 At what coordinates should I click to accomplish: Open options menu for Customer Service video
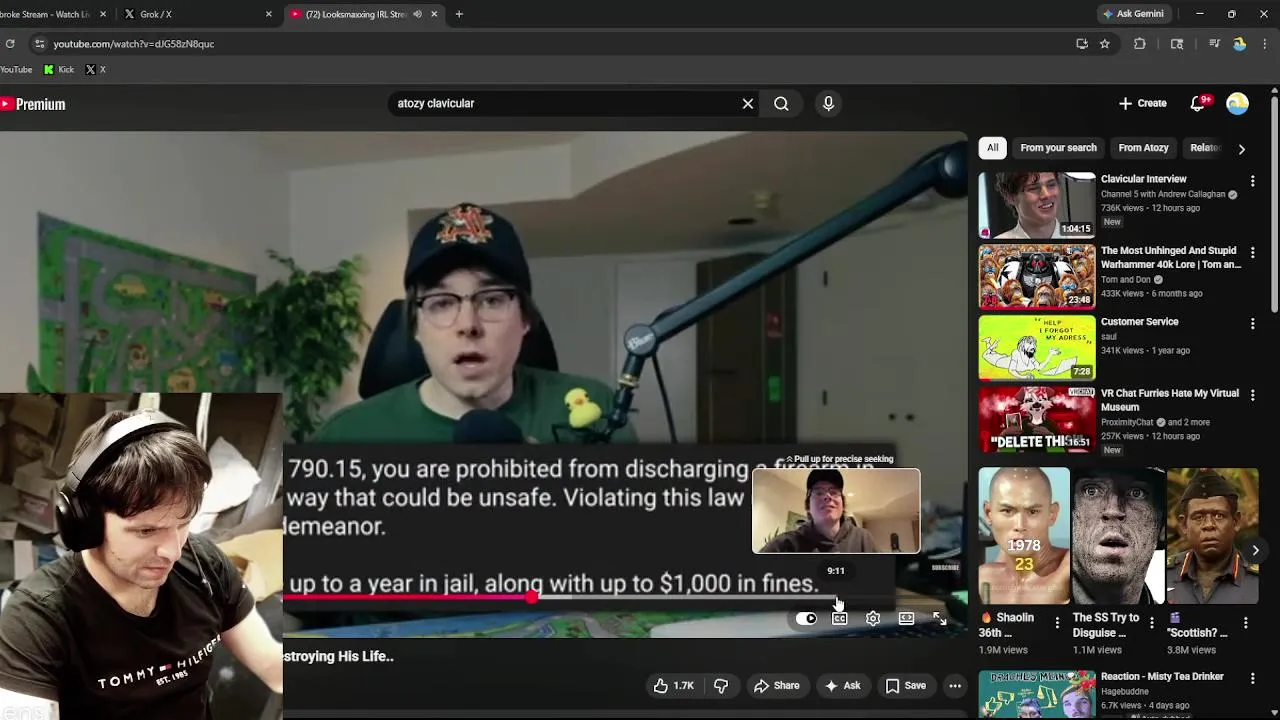[x=1252, y=324]
